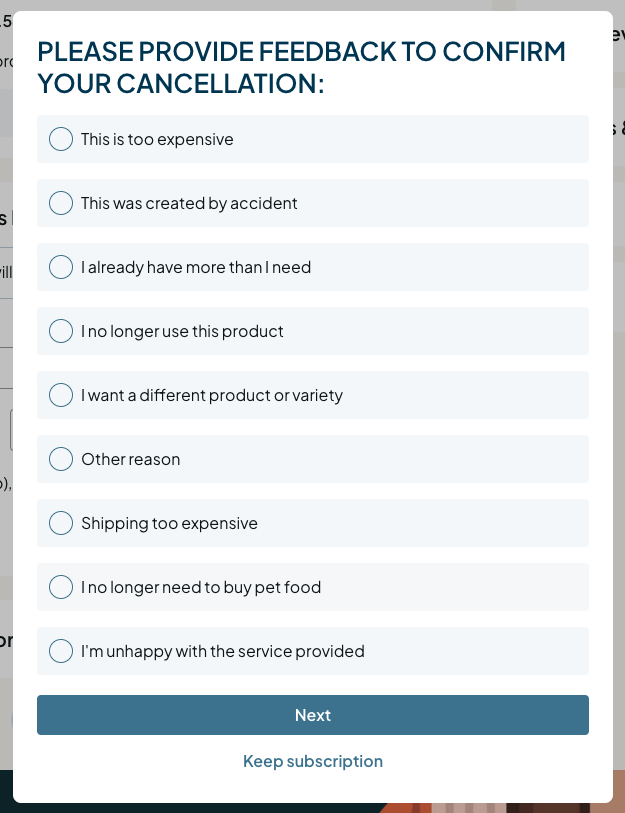Click 'I'm unhappy with the service provided' text
625x813 pixels.
click(x=223, y=652)
